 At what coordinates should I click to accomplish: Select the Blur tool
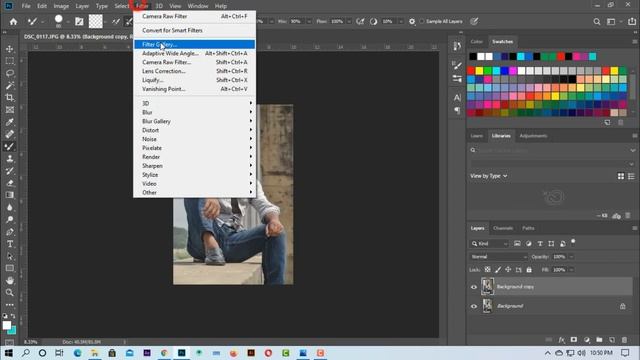click(9, 207)
